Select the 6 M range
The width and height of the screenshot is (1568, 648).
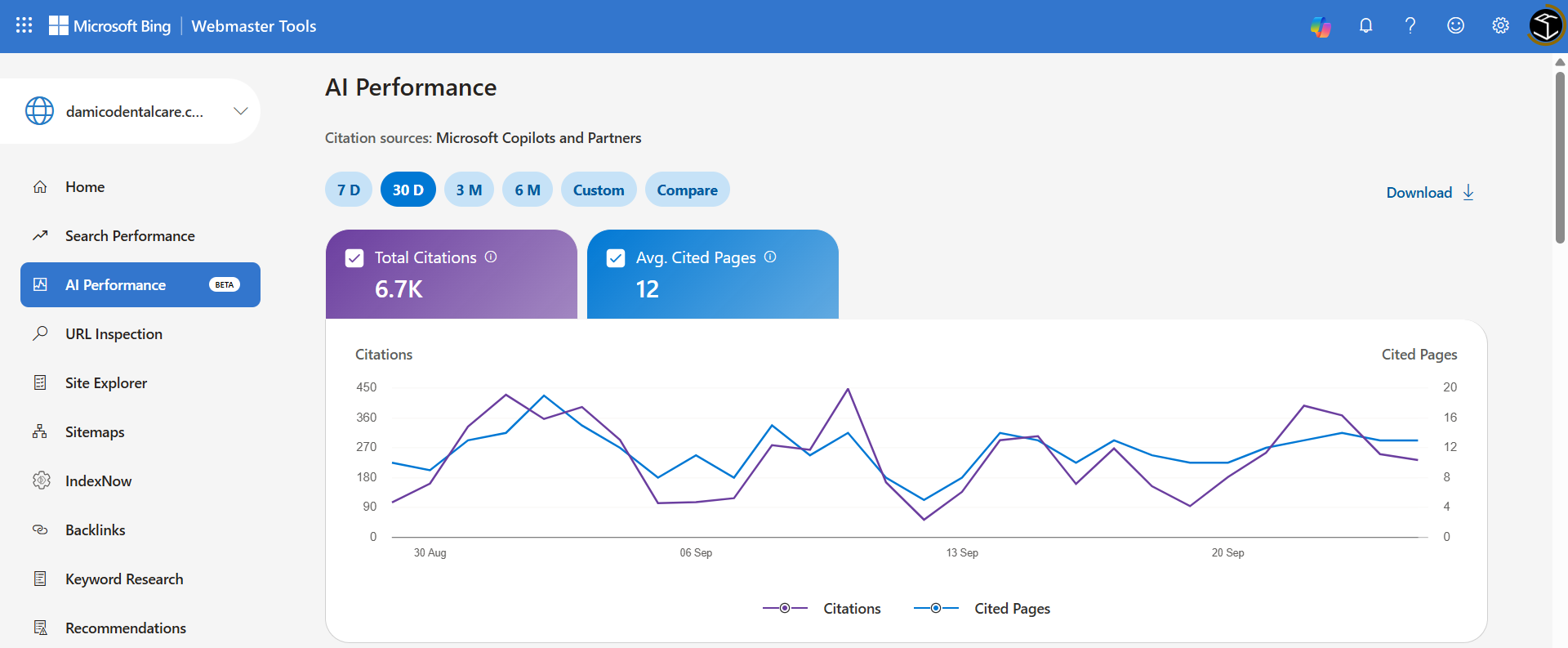click(528, 190)
